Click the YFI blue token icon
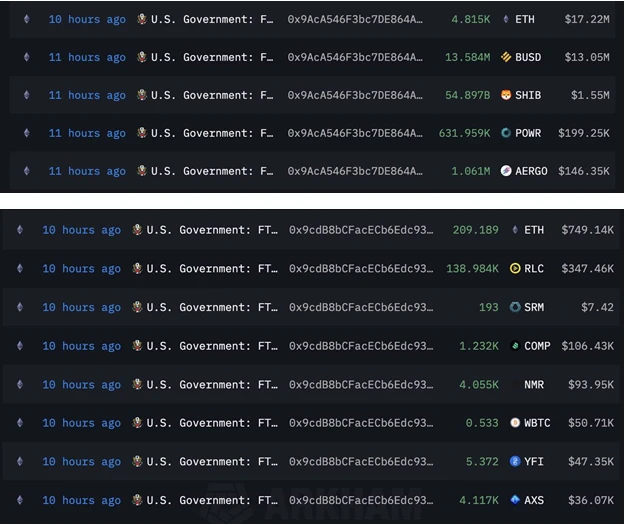626x525 pixels. (515, 462)
